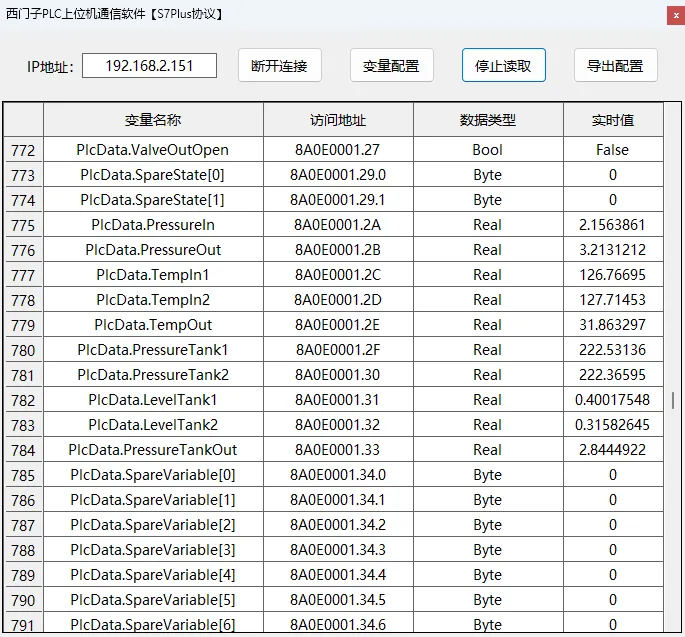Click value cell 222.36595
Screen dimensions: 685x637
pos(613,375)
